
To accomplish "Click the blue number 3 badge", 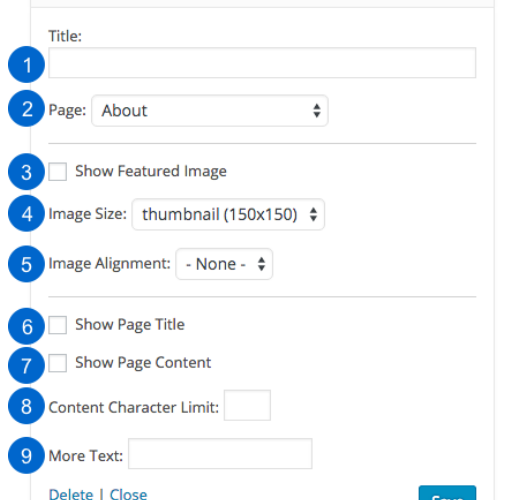I will point(26,172).
